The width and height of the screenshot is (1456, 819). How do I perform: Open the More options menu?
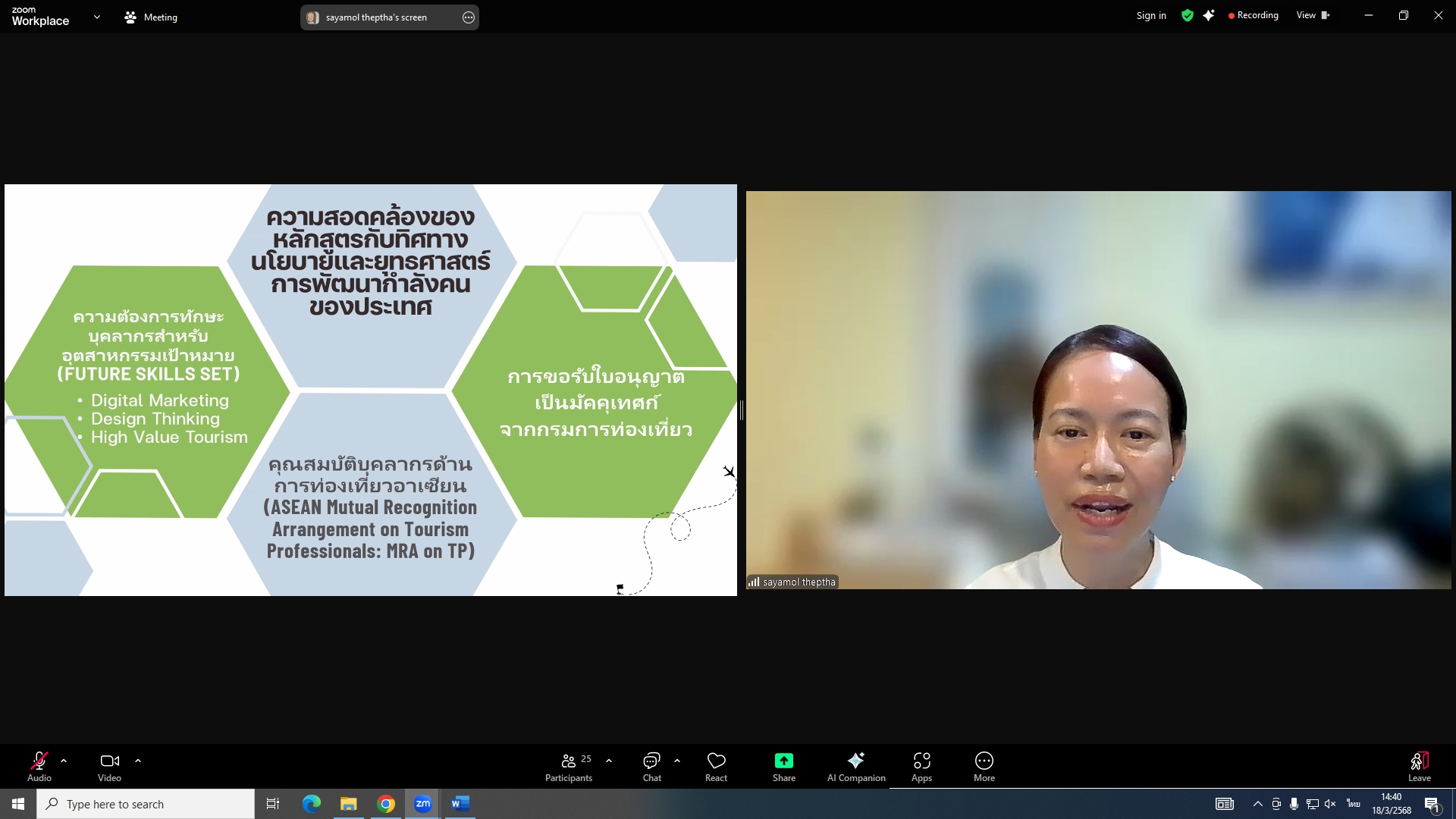coord(984,766)
